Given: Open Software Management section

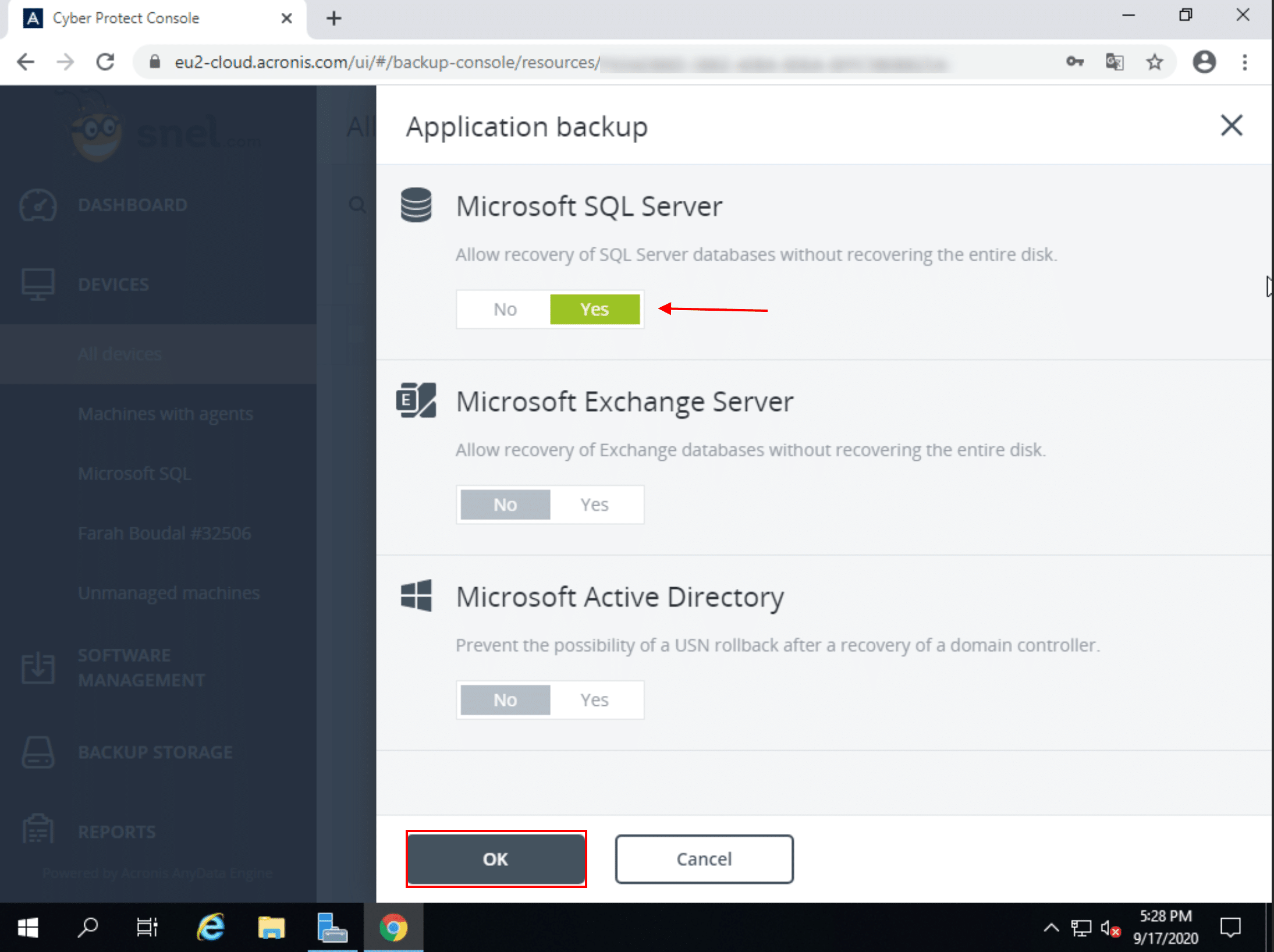Looking at the screenshot, I should pyautogui.click(x=141, y=667).
